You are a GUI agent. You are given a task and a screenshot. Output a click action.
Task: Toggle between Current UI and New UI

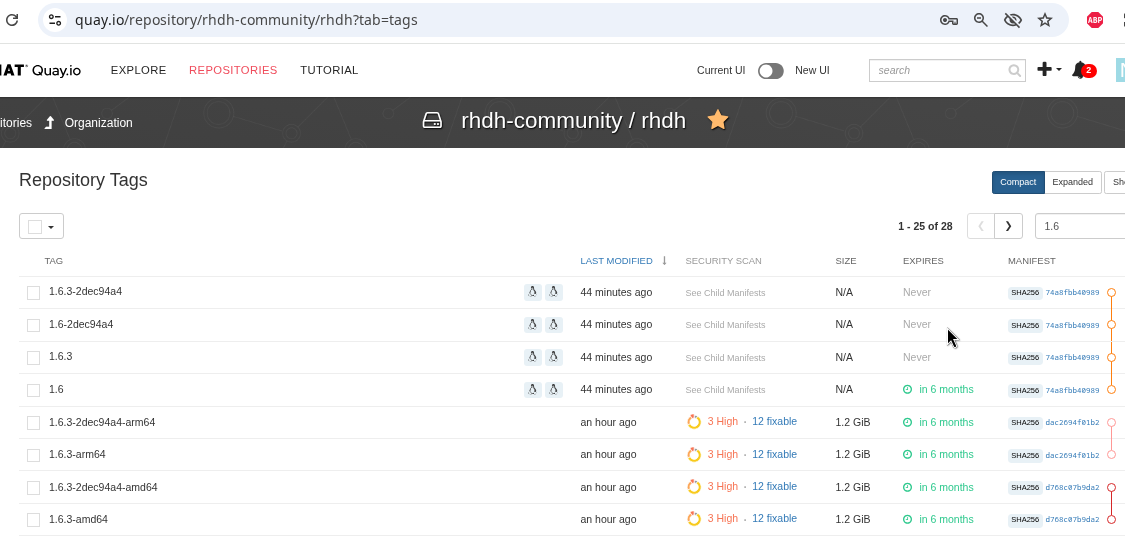[x=770, y=71]
